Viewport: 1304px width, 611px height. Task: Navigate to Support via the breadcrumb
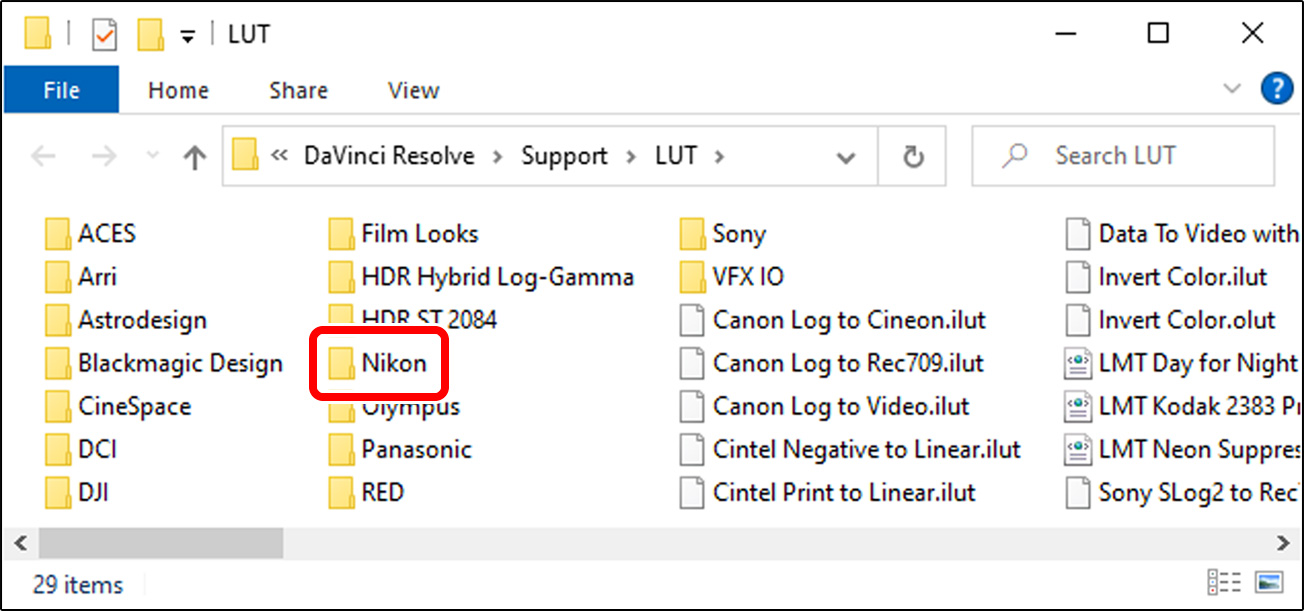(x=564, y=156)
